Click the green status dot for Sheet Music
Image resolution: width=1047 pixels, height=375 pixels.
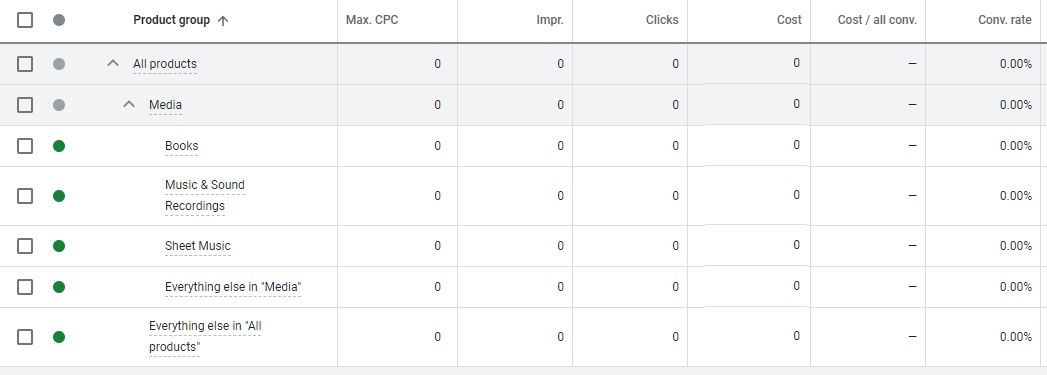(x=59, y=246)
